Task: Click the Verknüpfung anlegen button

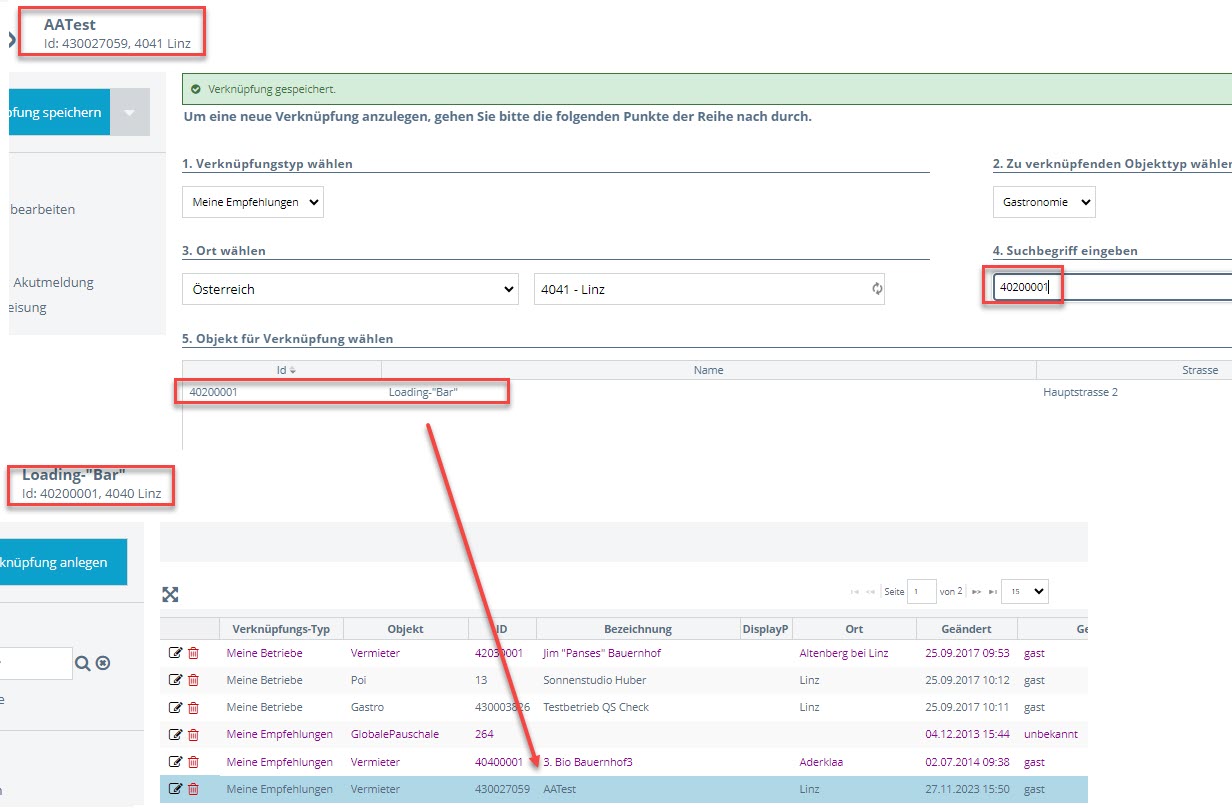Action: point(63,562)
